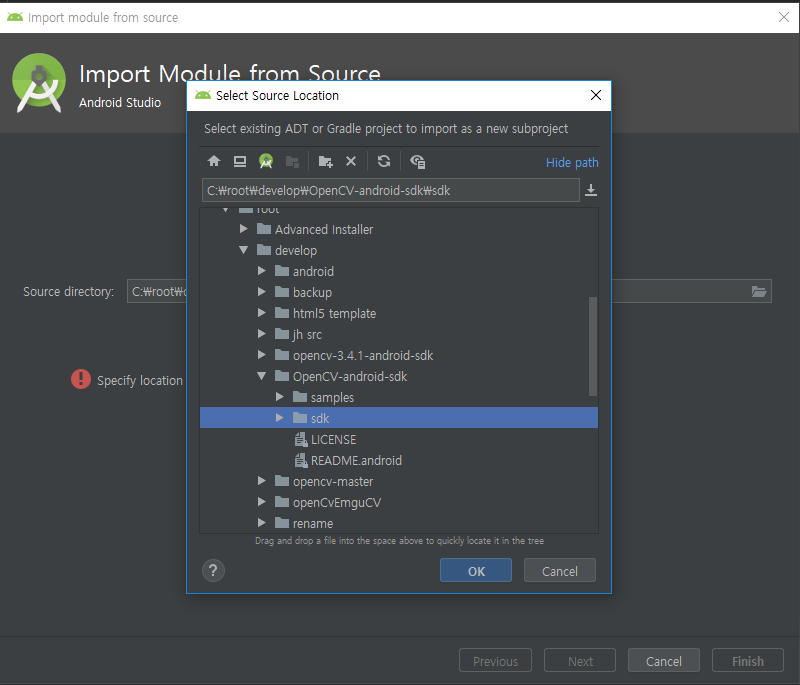Click the grayed module directory icon

pos(292,162)
